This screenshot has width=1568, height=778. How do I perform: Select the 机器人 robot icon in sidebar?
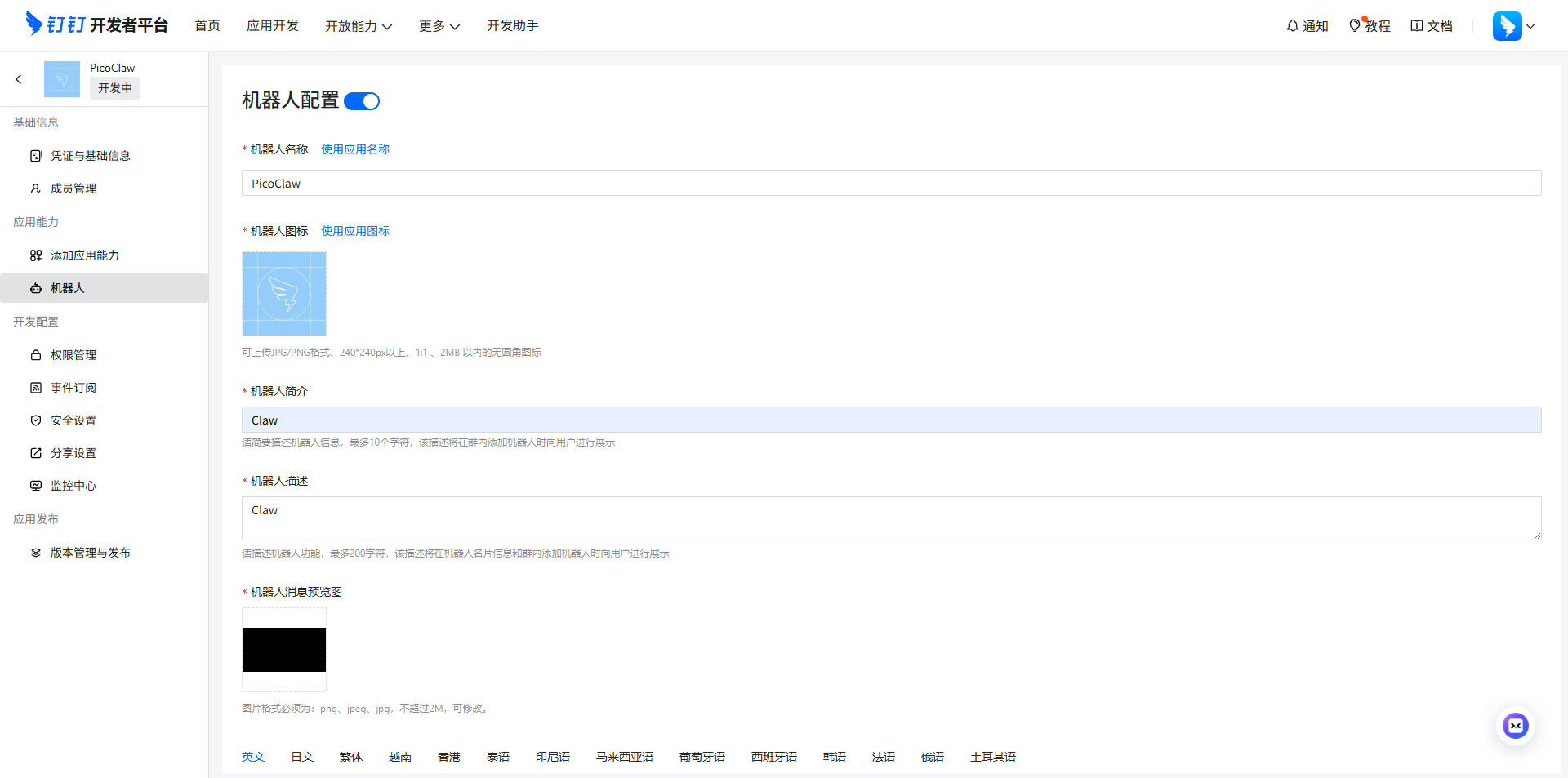pyautogui.click(x=36, y=288)
